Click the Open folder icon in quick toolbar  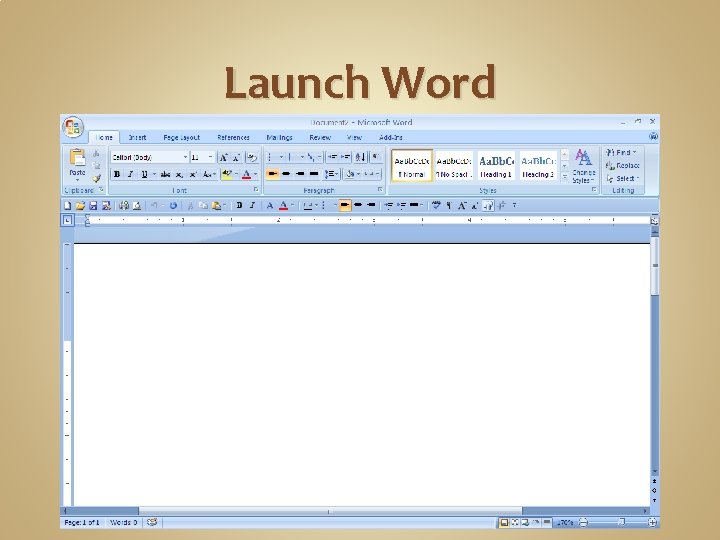(x=80, y=206)
